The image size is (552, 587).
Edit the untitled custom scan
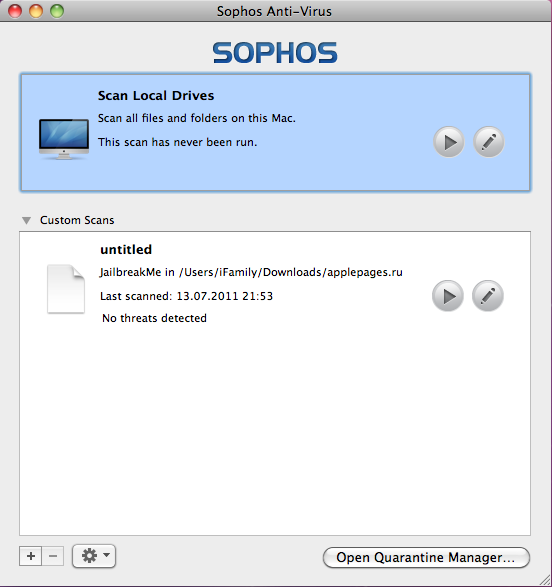[x=488, y=296]
